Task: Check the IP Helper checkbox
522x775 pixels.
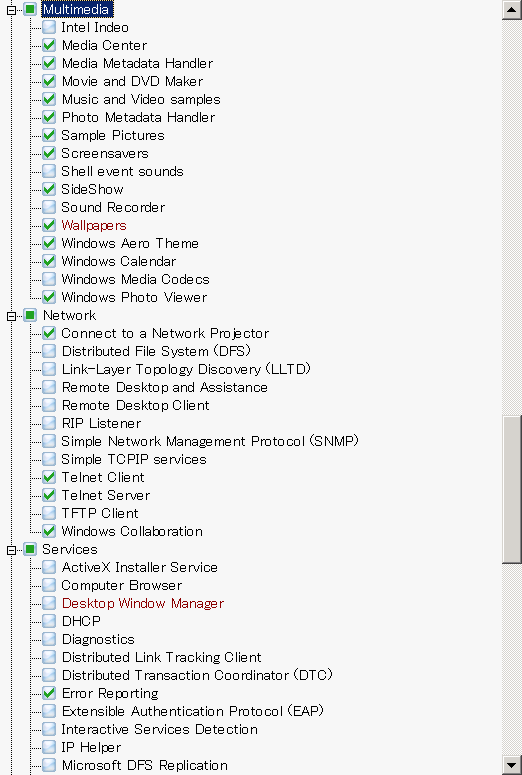Action: (49, 747)
